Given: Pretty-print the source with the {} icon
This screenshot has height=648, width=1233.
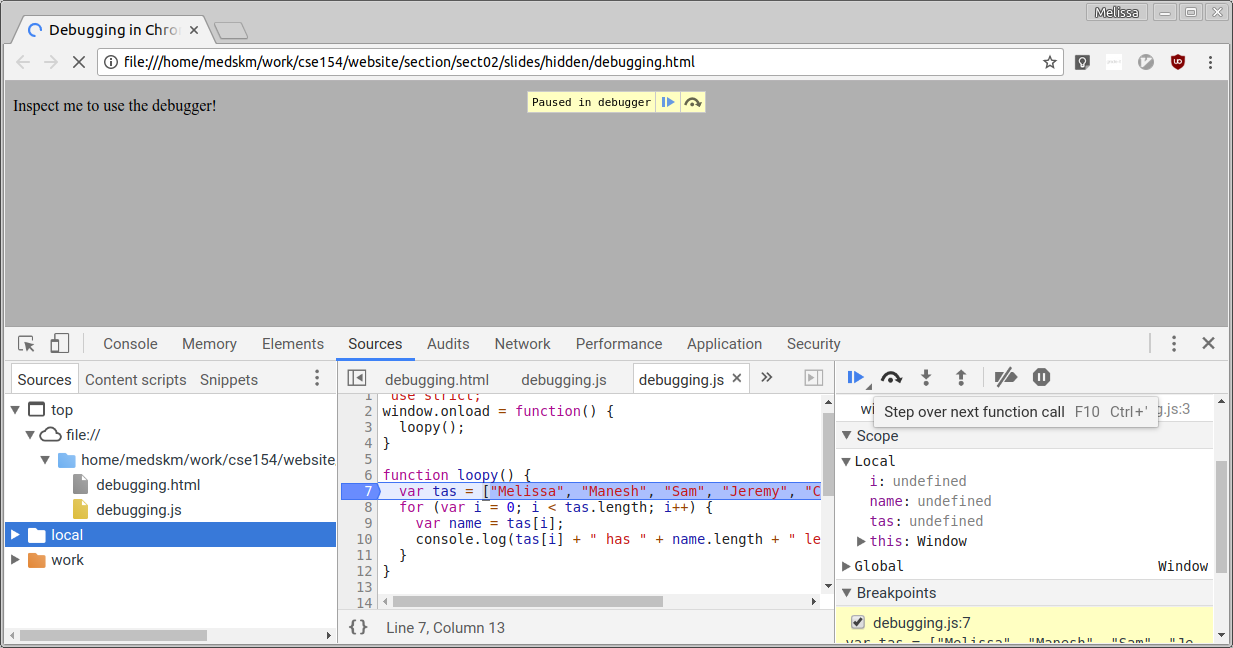Looking at the screenshot, I should 357,627.
